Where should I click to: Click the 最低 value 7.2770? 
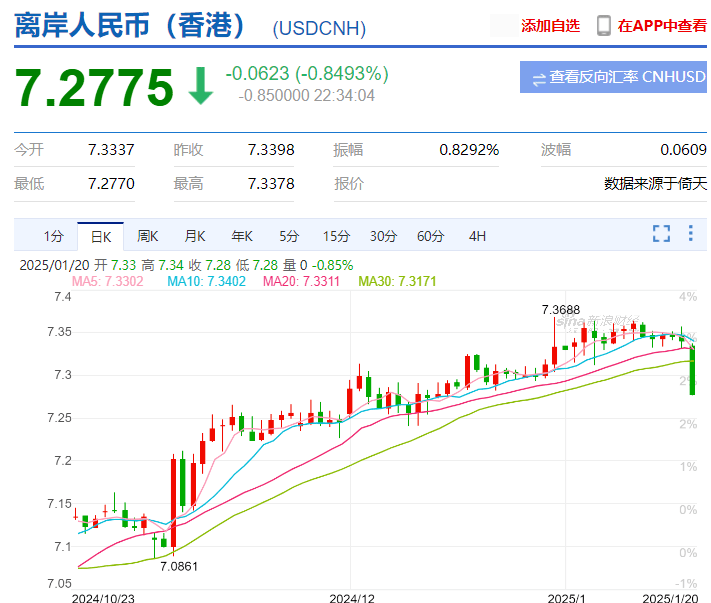point(111,184)
